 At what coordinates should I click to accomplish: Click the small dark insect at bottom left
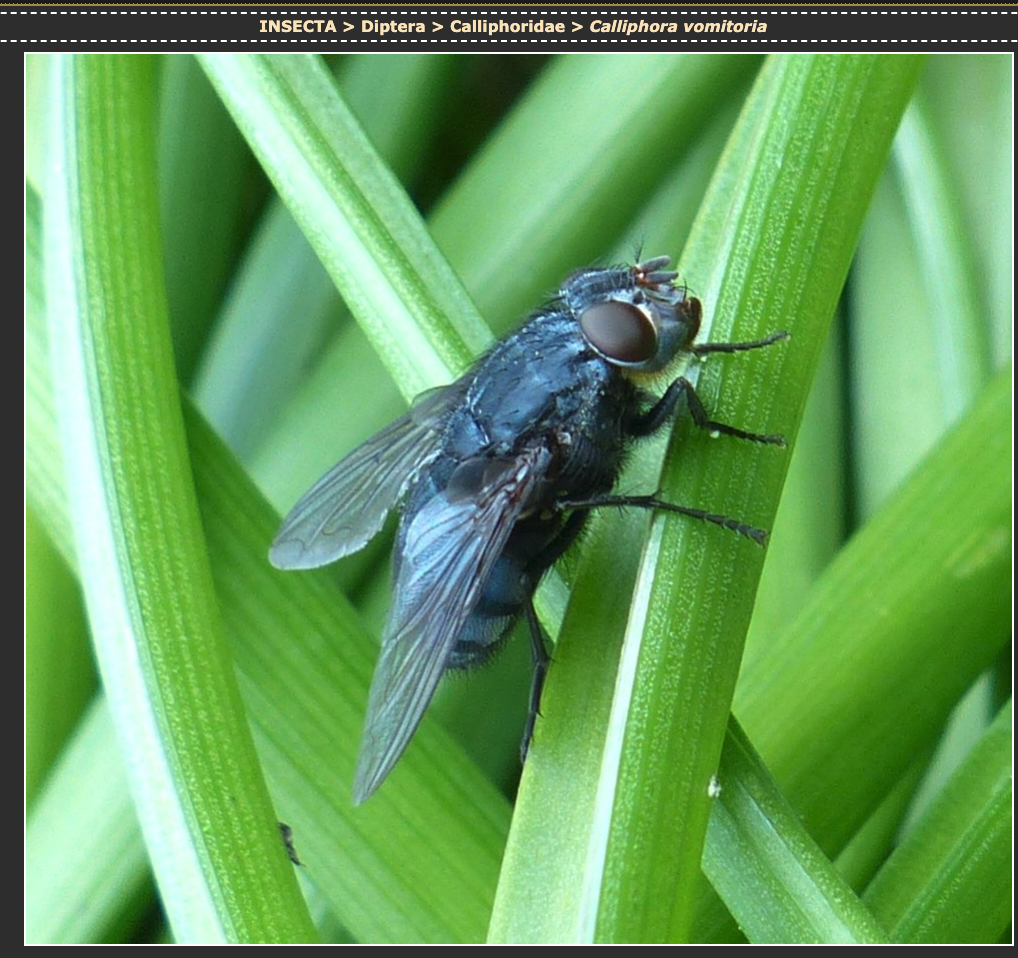pyautogui.click(x=289, y=842)
